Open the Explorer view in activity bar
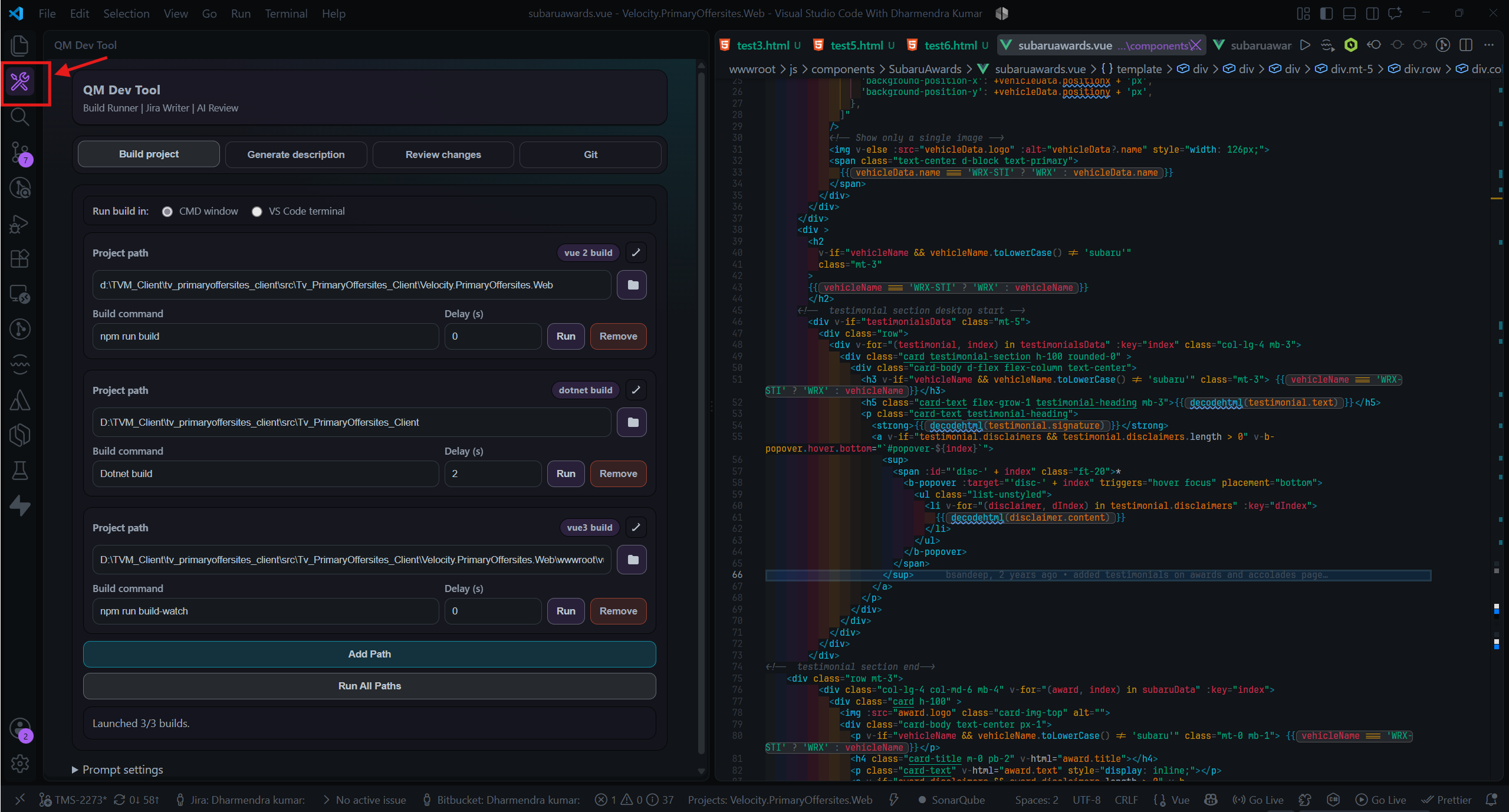This screenshot has height=812, width=1509. (x=20, y=45)
